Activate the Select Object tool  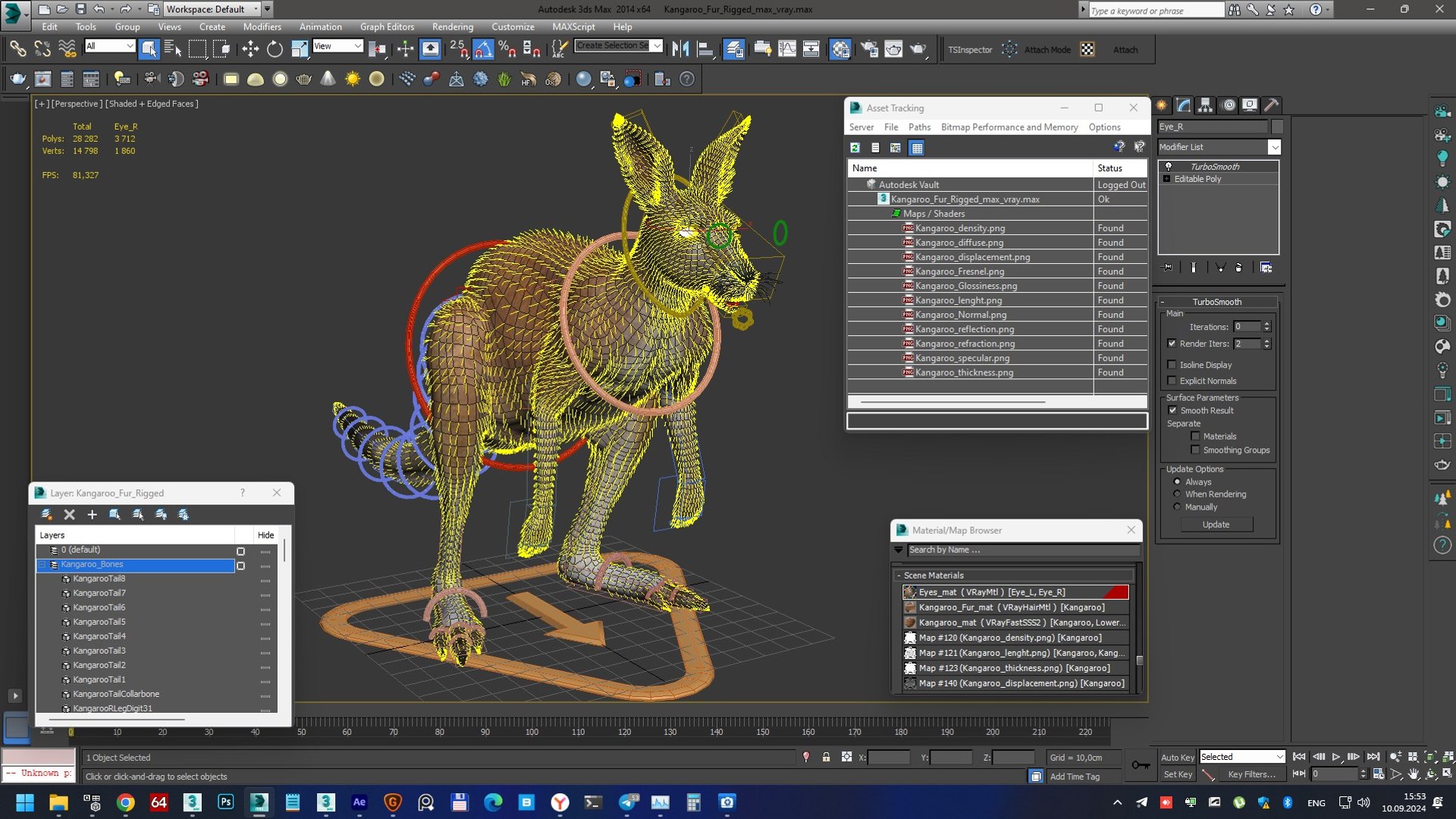point(149,49)
